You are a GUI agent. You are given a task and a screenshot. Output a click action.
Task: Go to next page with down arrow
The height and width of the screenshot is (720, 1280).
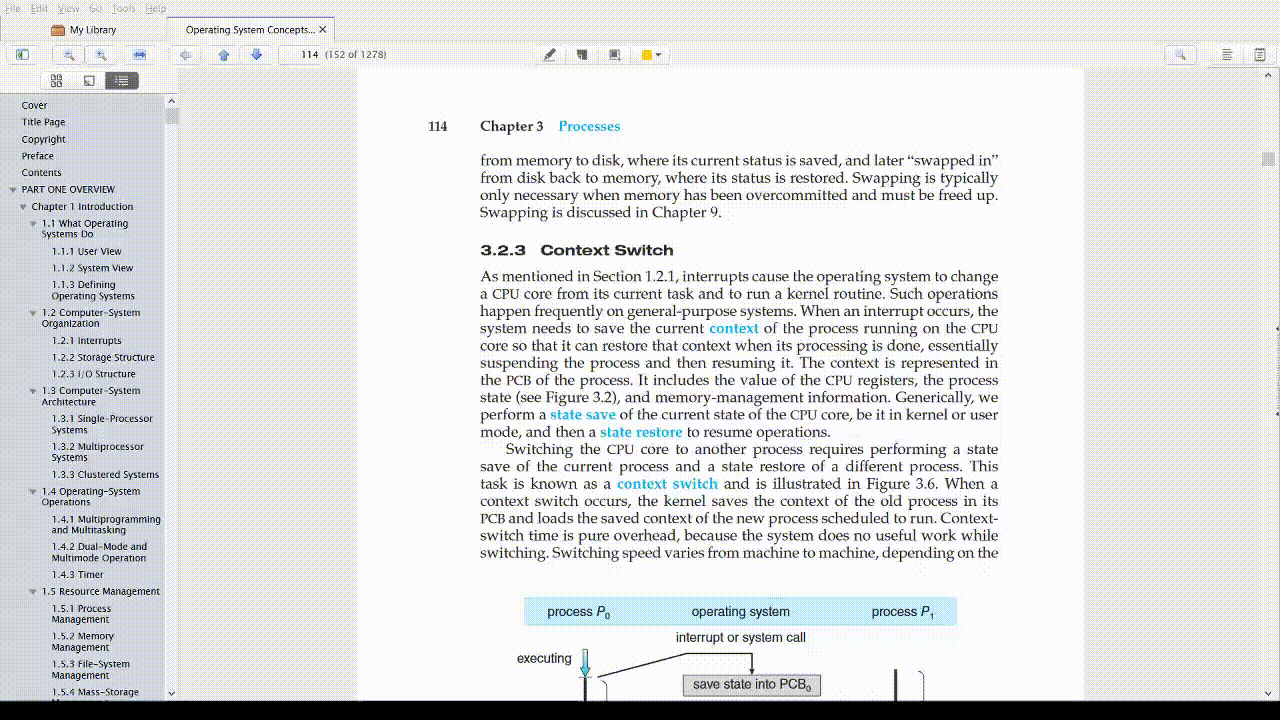click(x=256, y=55)
